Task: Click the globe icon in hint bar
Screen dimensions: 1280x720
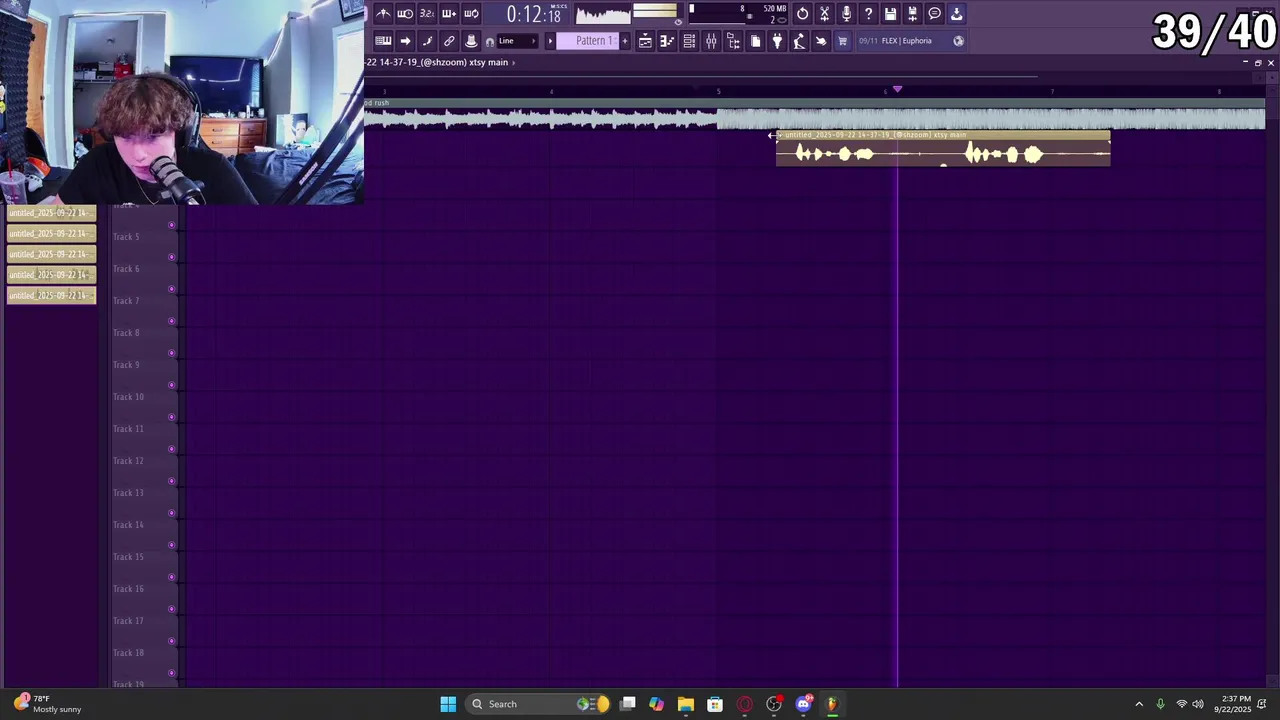Action: pos(958,41)
